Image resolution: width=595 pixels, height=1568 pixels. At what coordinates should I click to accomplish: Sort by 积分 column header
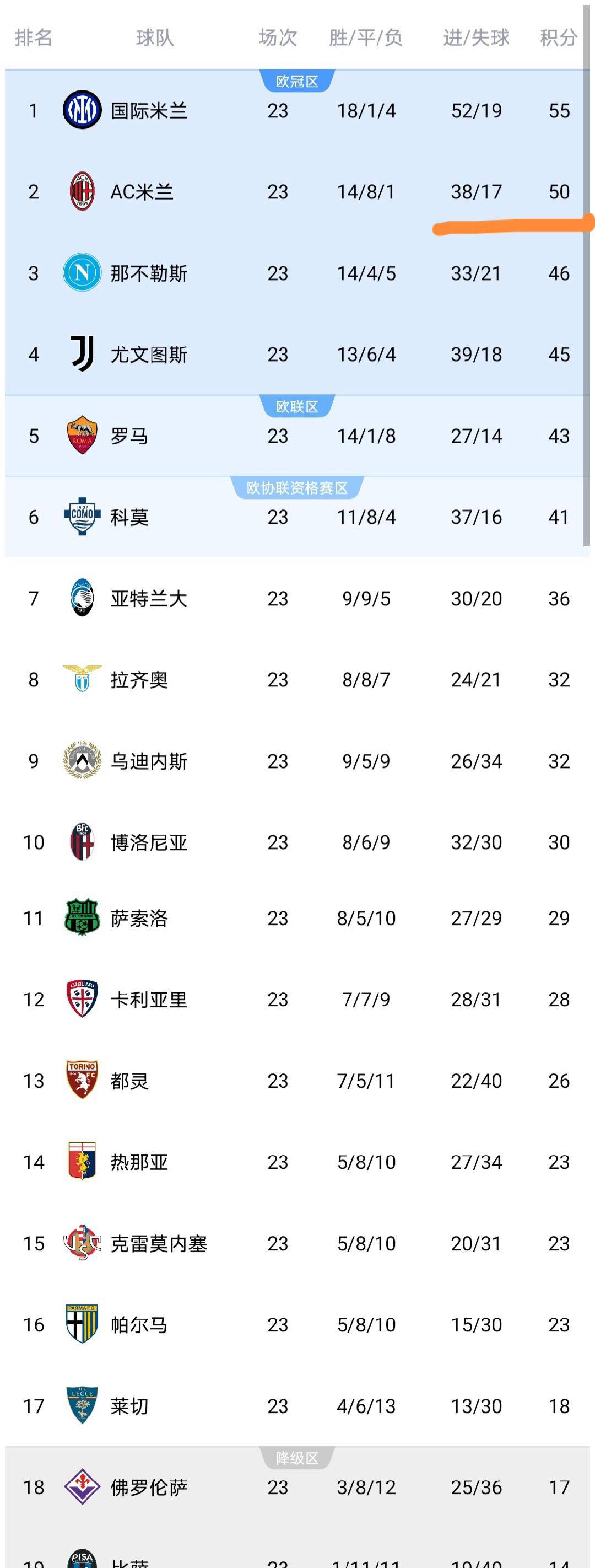559,37
